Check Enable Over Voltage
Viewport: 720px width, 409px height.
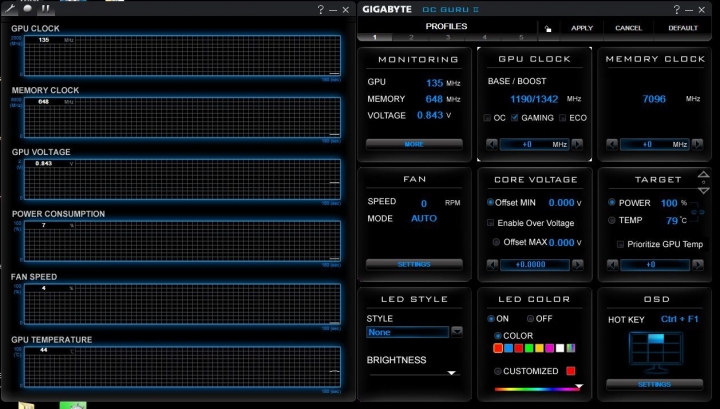click(490, 223)
